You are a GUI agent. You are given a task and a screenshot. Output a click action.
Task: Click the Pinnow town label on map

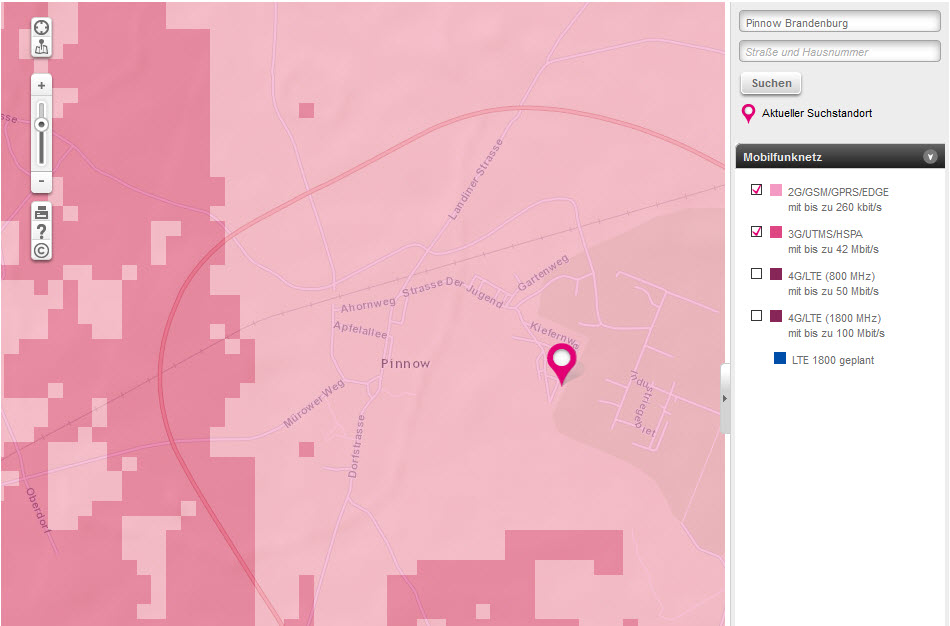coord(405,364)
